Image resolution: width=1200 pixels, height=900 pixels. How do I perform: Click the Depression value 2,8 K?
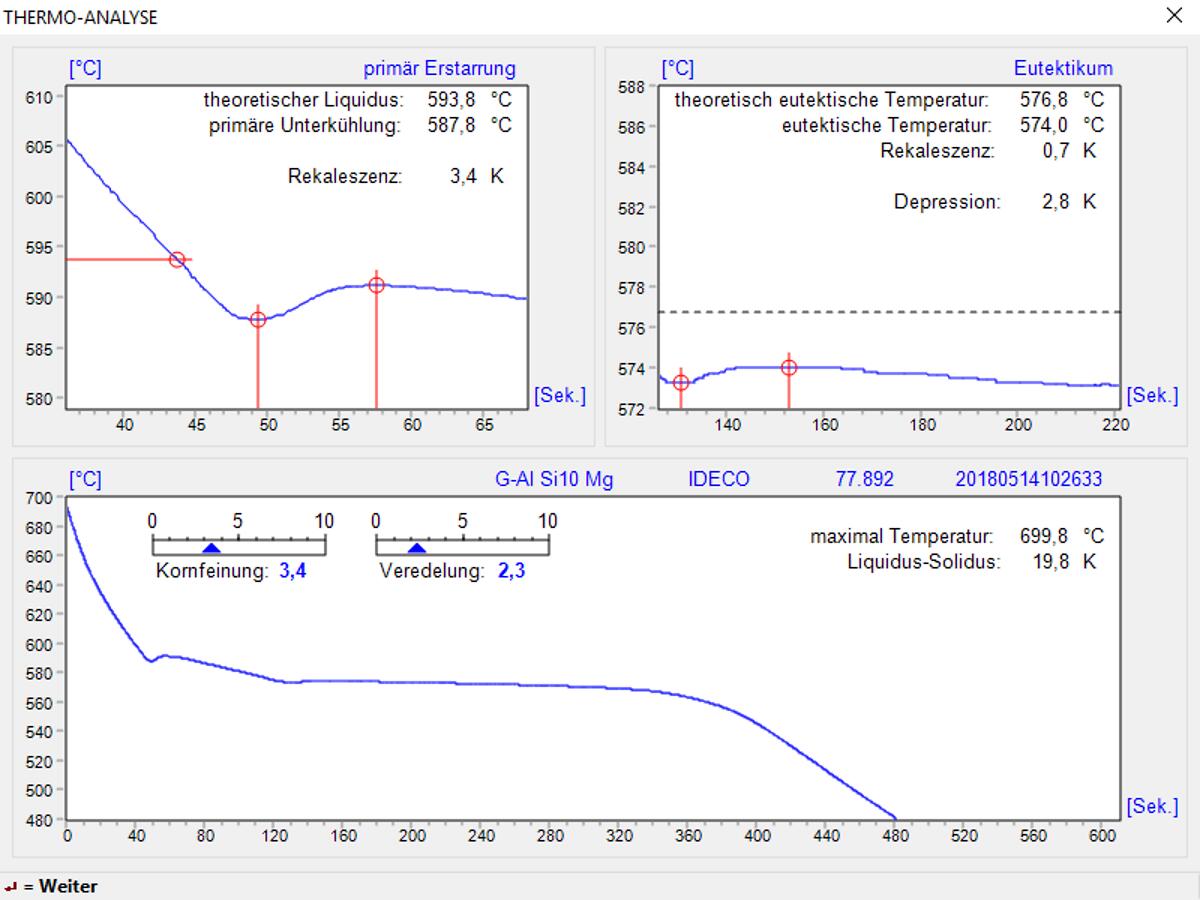pyautogui.click(x=1055, y=201)
